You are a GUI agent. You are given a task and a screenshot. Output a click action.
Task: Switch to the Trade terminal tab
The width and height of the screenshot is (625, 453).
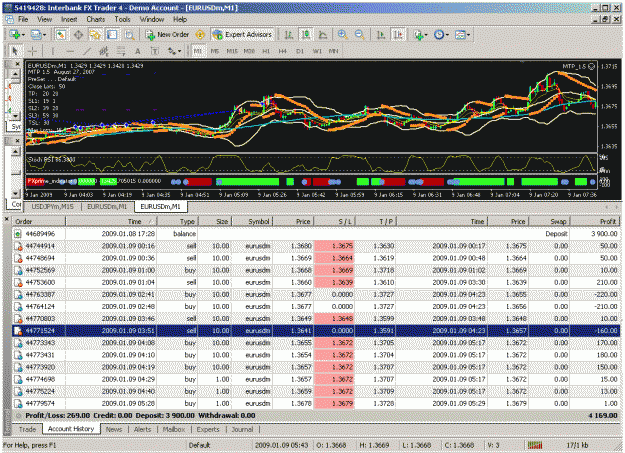(x=28, y=429)
